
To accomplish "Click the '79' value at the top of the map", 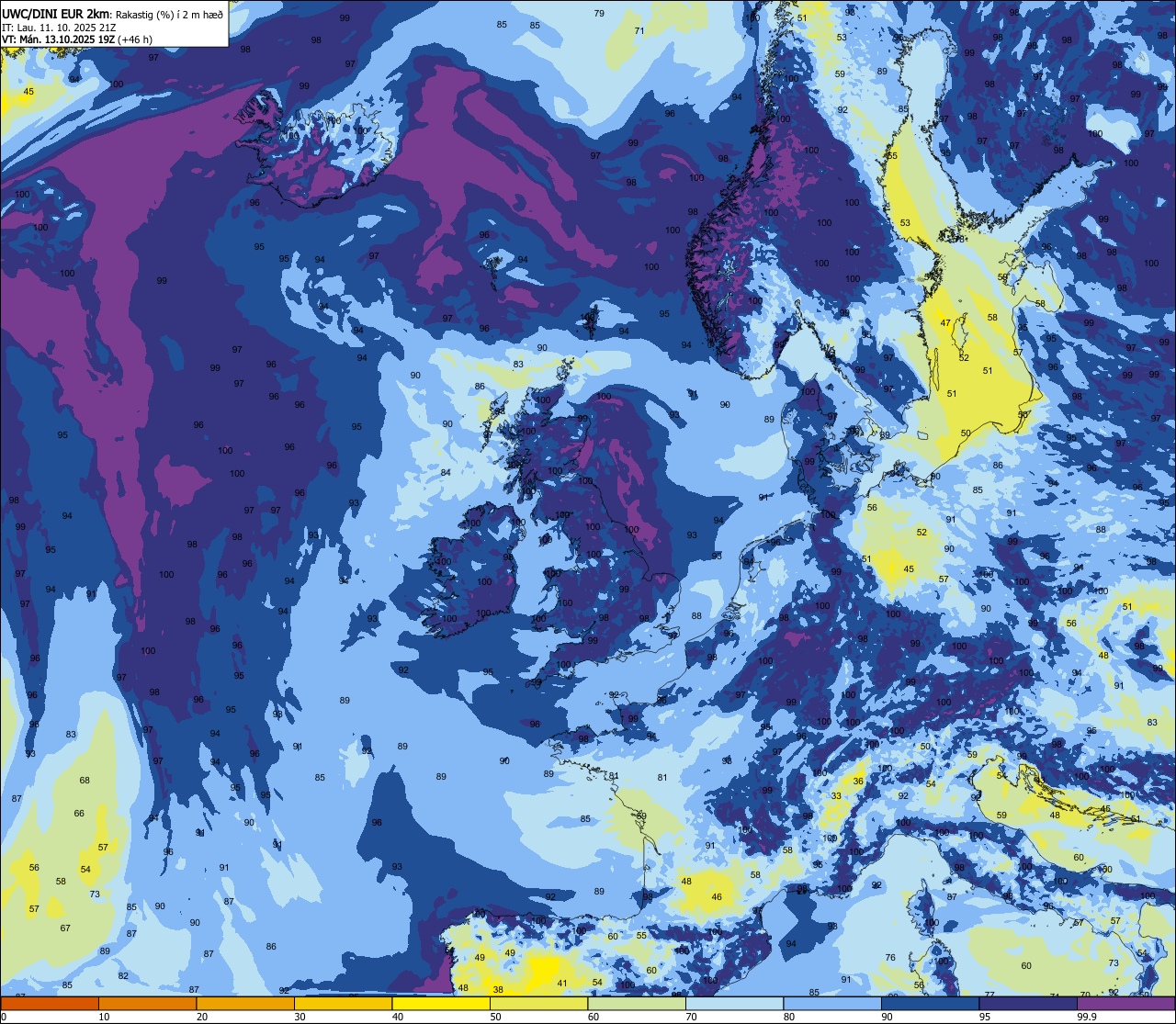I will (x=599, y=14).
